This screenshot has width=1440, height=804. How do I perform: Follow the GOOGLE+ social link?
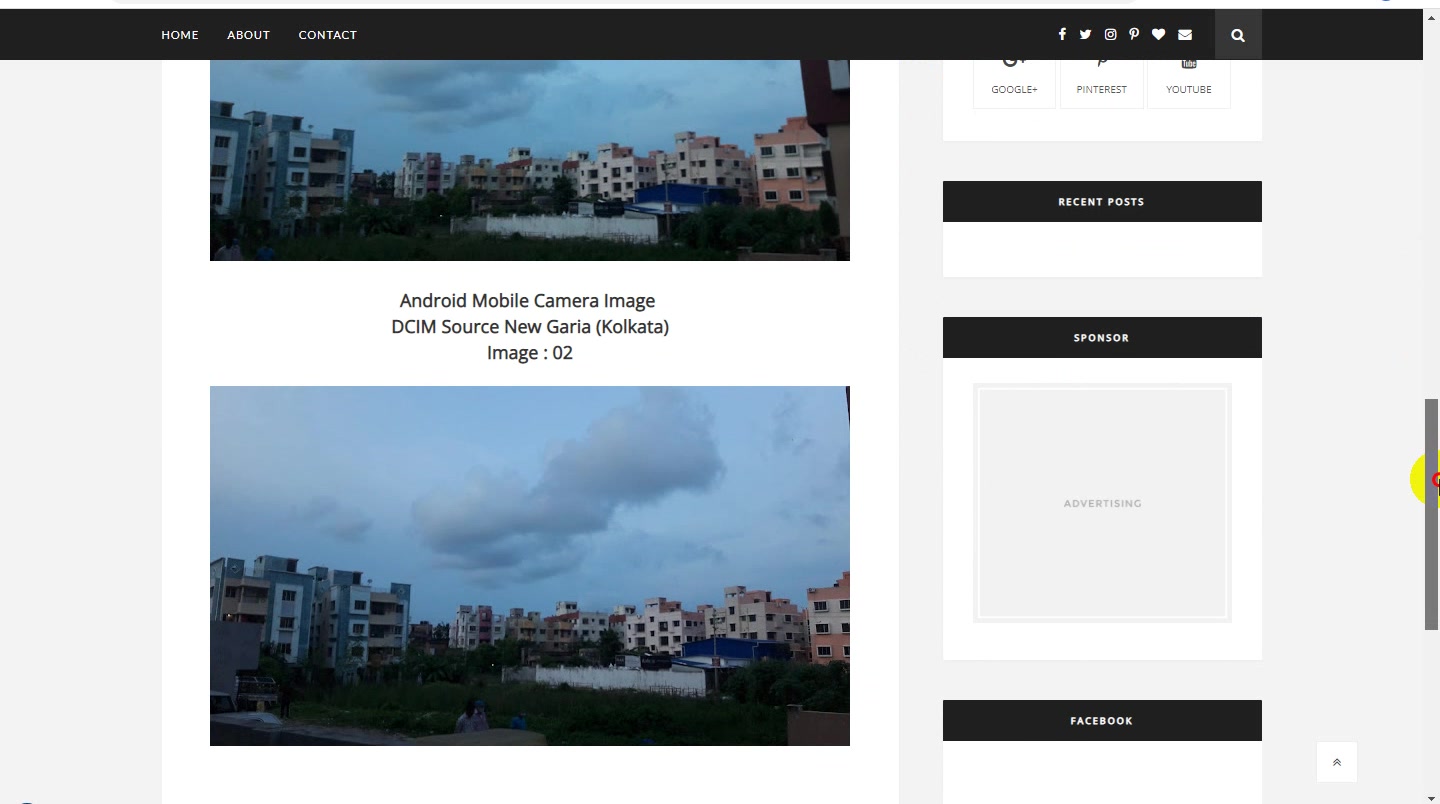(1014, 82)
